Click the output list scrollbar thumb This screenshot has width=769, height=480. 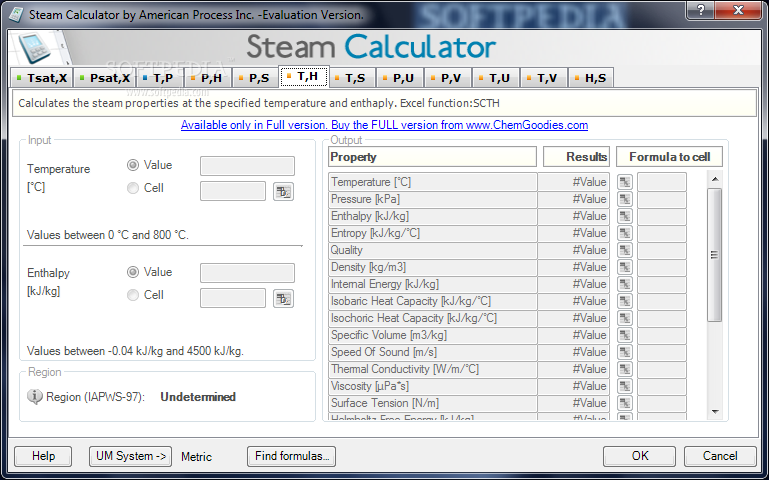click(x=715, y=255)
